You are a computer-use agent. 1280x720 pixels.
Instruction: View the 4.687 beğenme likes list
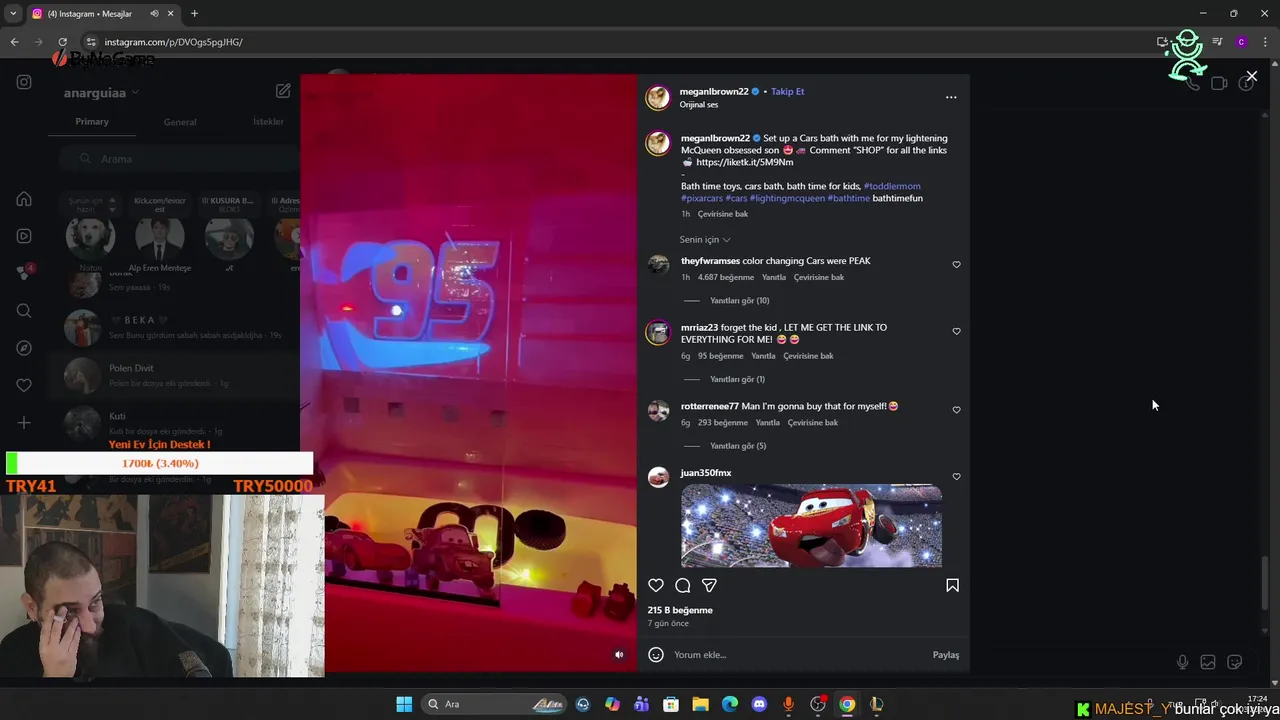click(x=726, y=277)
